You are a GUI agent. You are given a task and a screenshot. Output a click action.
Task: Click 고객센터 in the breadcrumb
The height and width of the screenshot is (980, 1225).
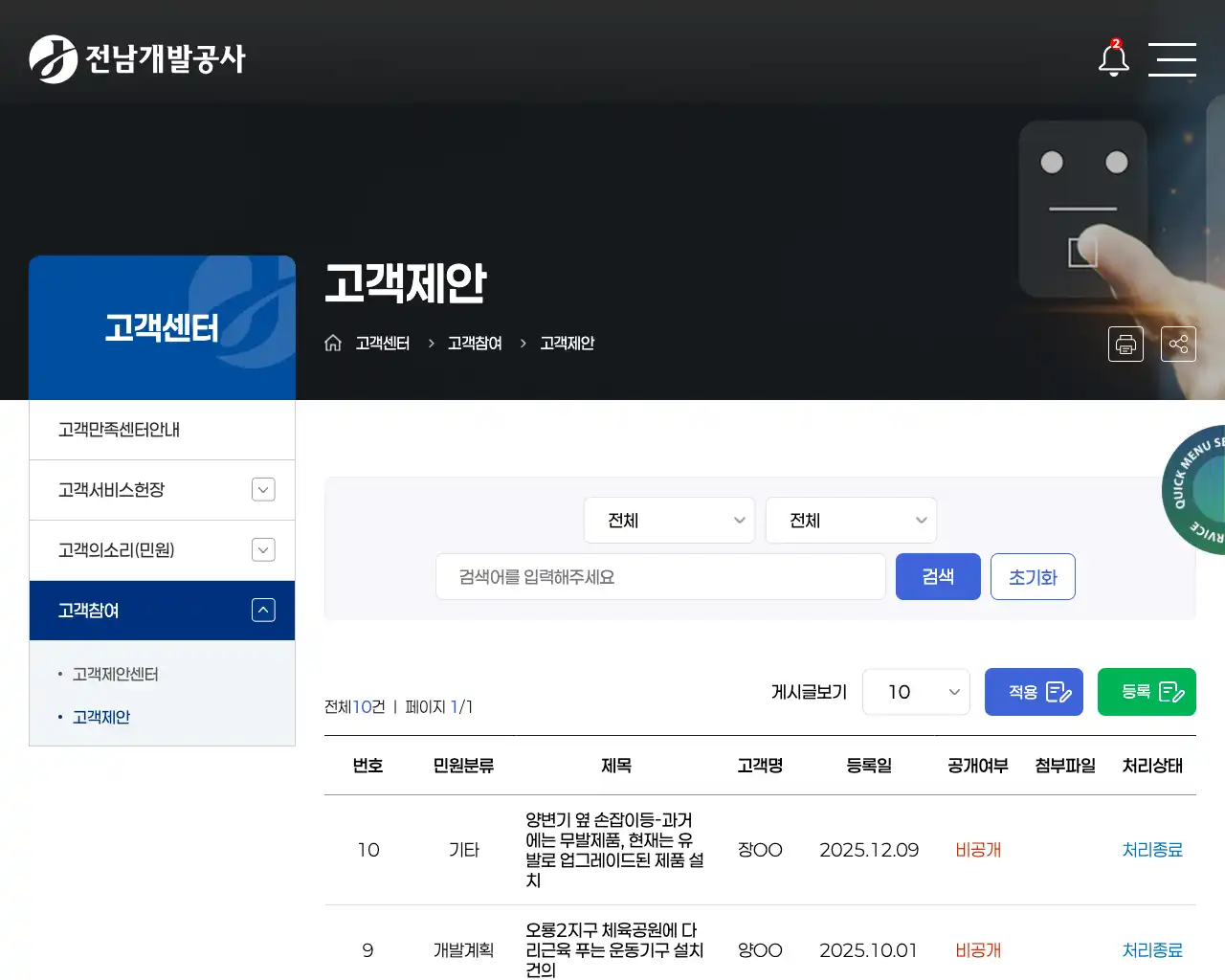(382, 343)
